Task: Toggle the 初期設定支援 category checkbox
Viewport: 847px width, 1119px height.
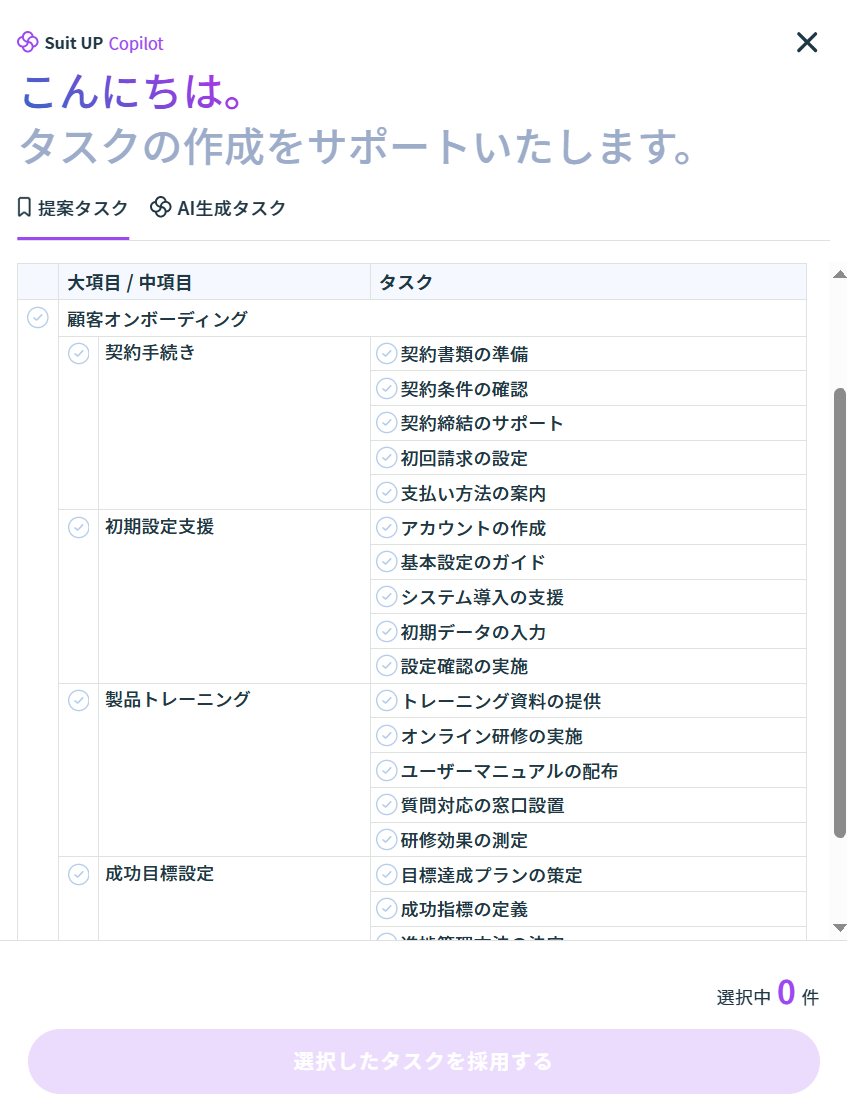Action: (79, 527)
